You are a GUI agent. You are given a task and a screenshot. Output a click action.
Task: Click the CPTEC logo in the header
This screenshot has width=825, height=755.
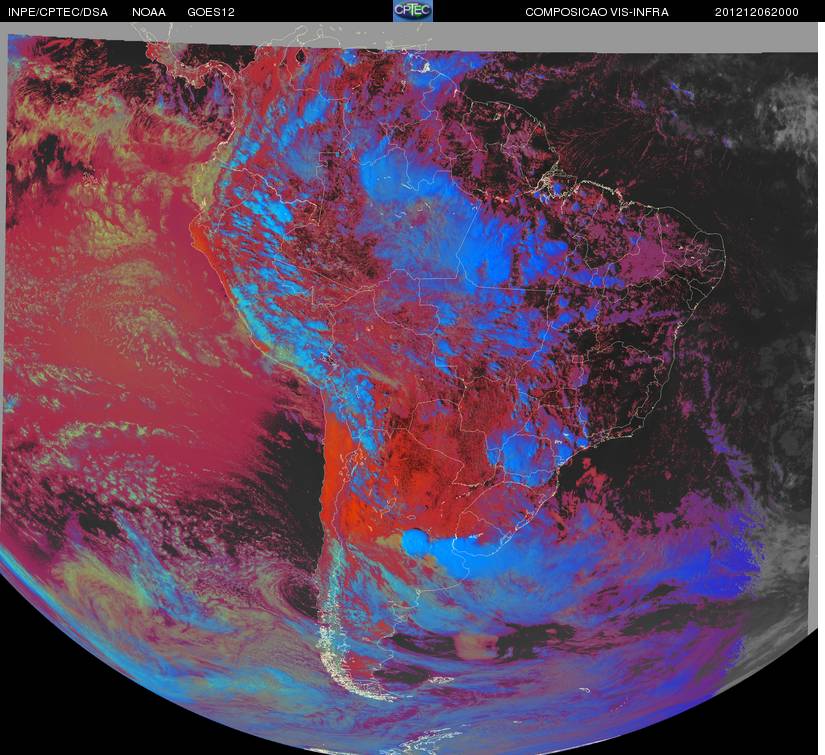pyautogui.click(x=412, y=11)
